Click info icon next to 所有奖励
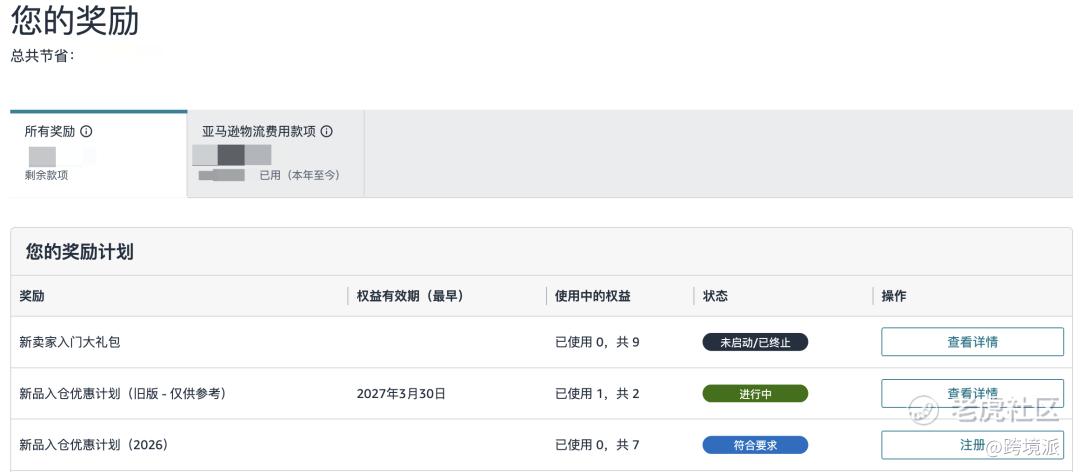1080x472 pixels. pyautogui.click(x=86, y=132)
